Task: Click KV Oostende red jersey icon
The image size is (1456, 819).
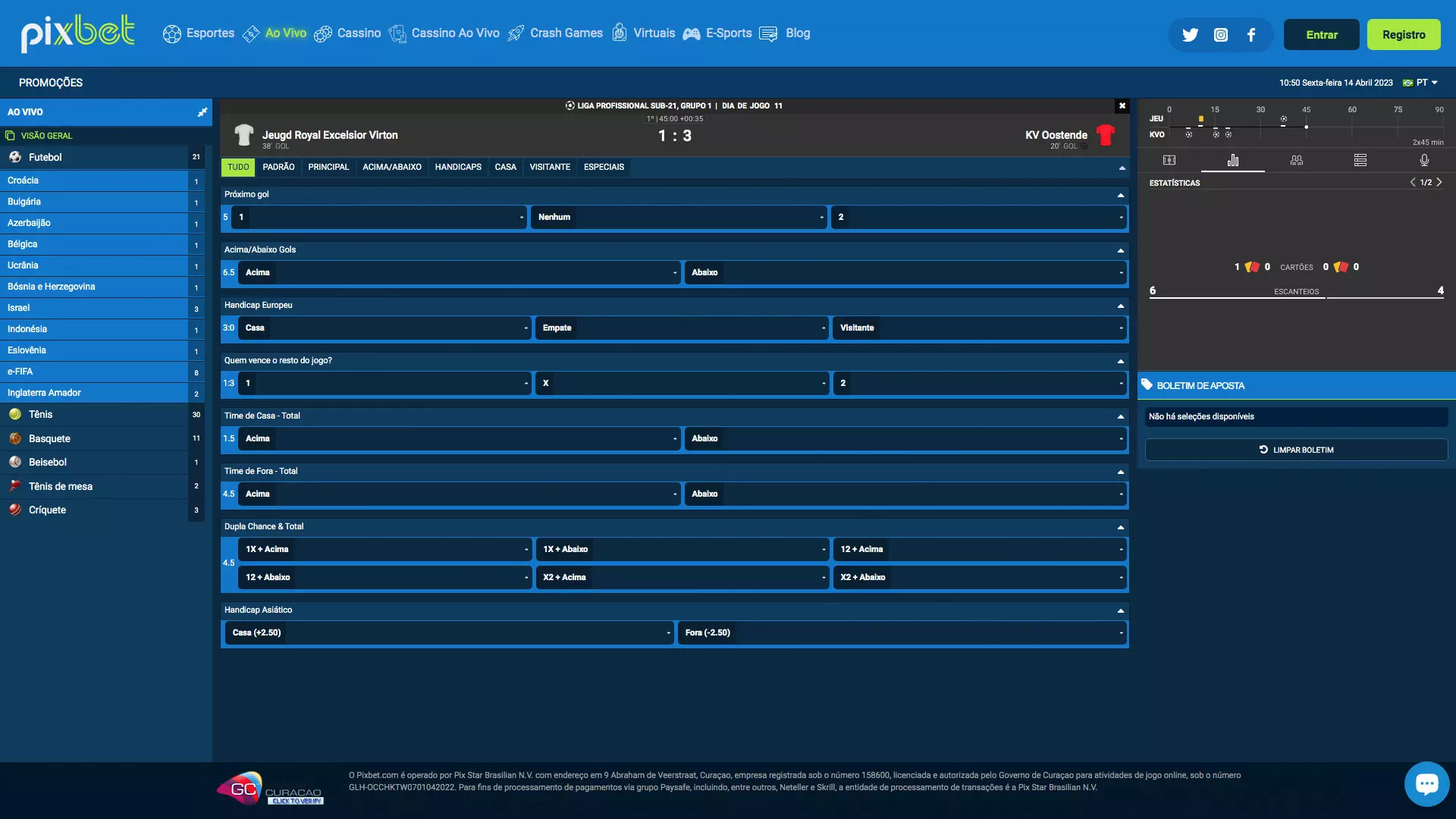Action: pos(1106,135)
